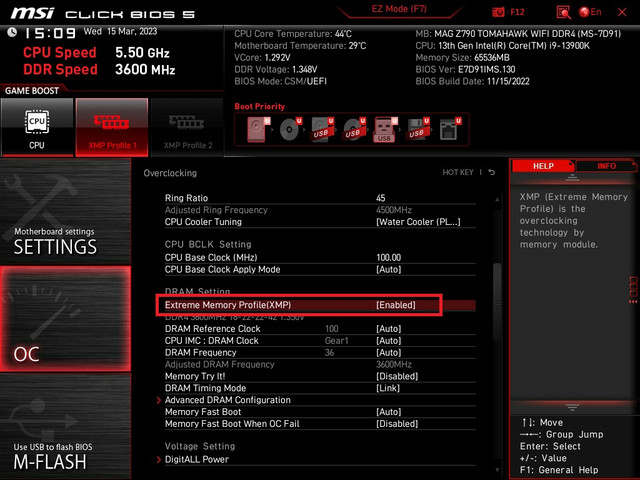Click the DDR Speed 3600 MHz readout
Image resolution: width=640 pixels, height=480 pixels.
point(99,69)
